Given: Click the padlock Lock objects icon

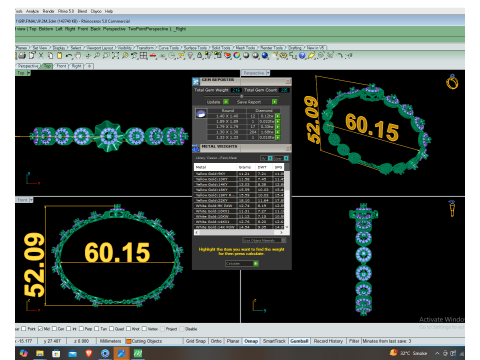Looking at the screenshot, I should [199, 56].
